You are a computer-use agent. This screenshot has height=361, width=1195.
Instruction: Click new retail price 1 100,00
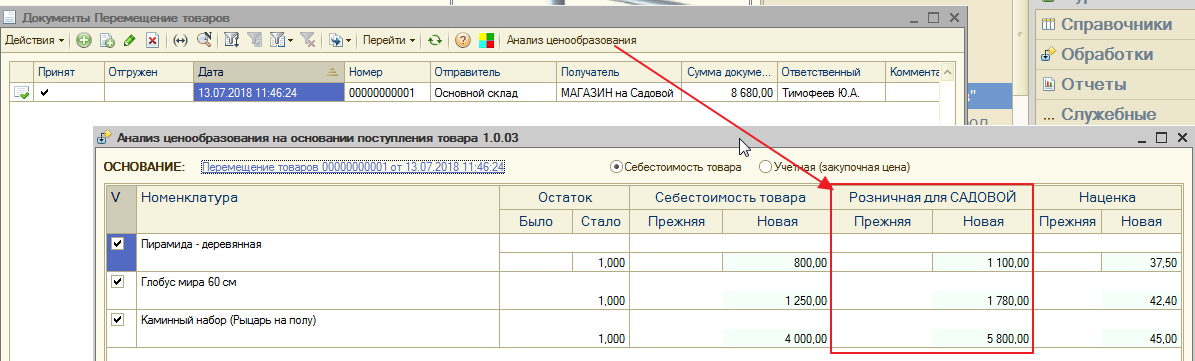(983, 263)
